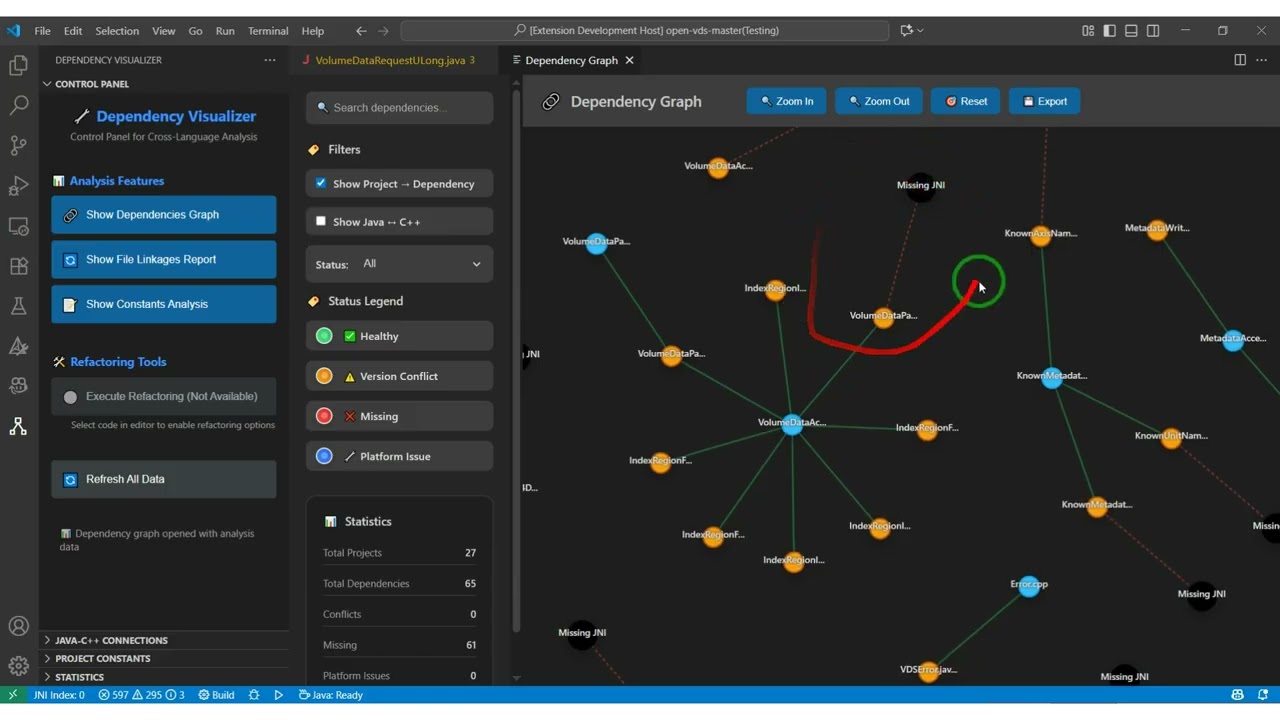
Task: Open Run and Debug view
Action: [x=18, y=186]
